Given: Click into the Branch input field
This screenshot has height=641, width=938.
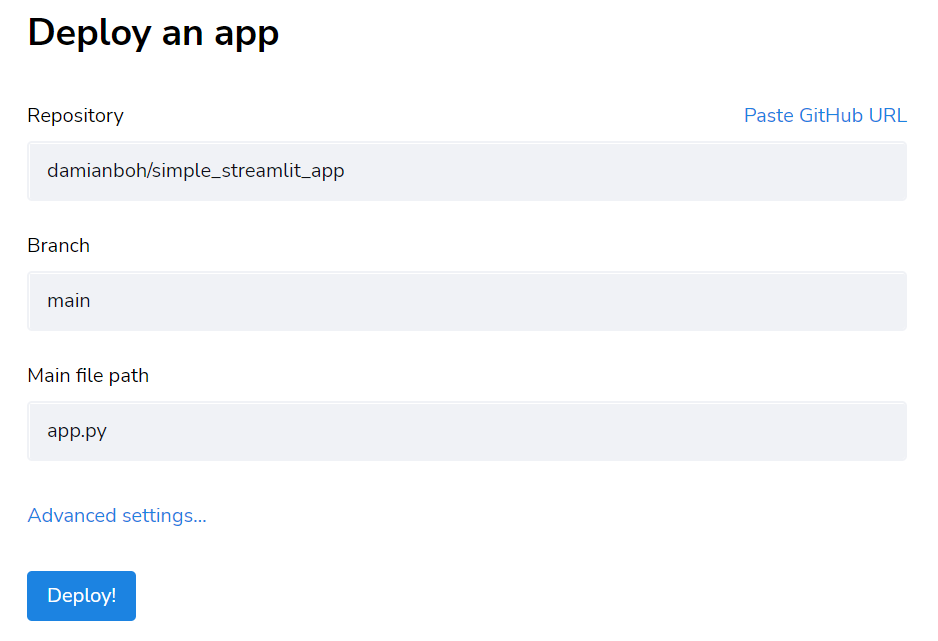Looking at the screenshot, I should [x=467, y=301].
